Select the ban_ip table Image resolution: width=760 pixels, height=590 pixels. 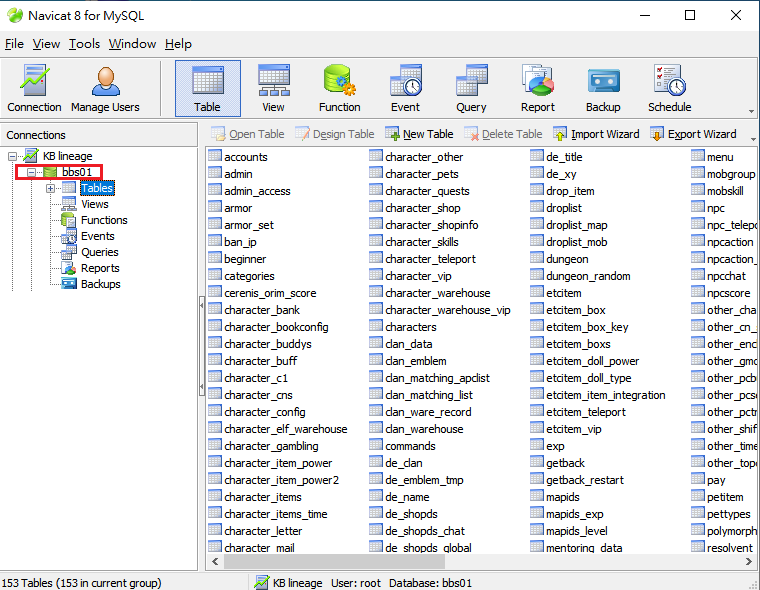(233, 241)
